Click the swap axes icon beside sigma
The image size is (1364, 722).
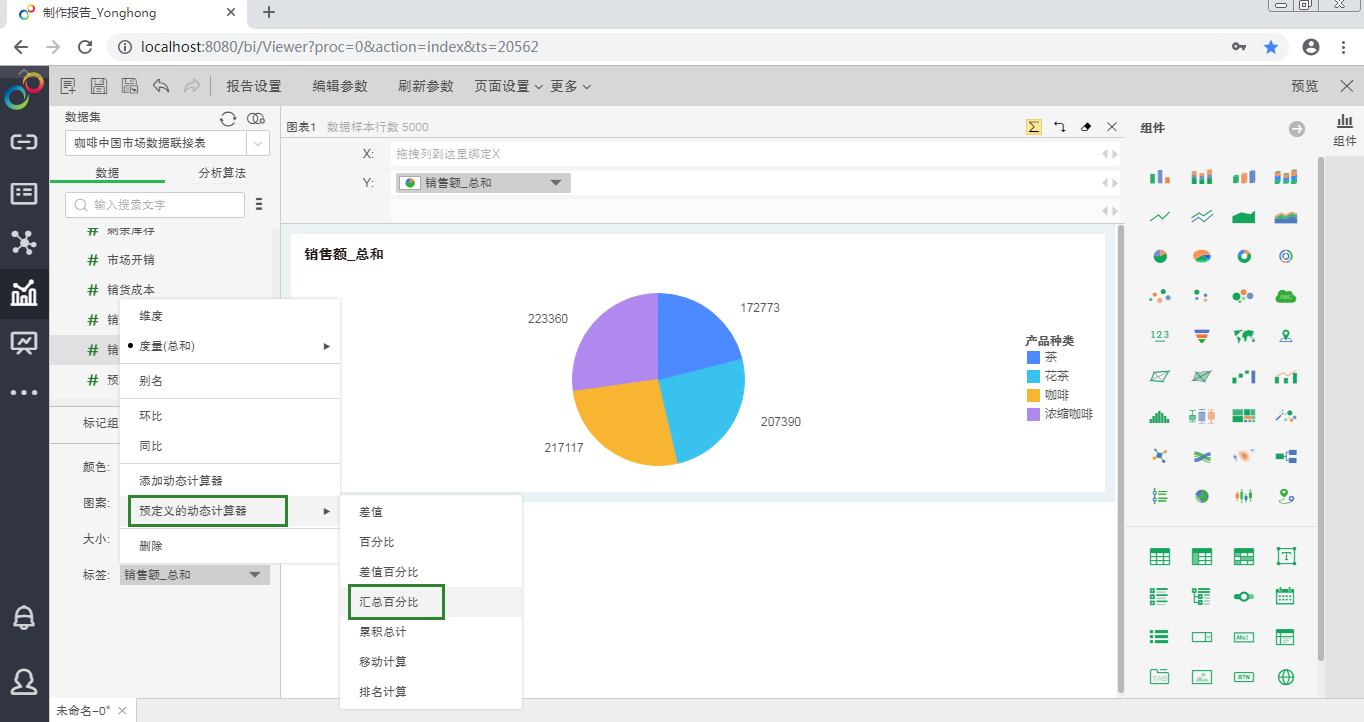(x=1060, y=127)
